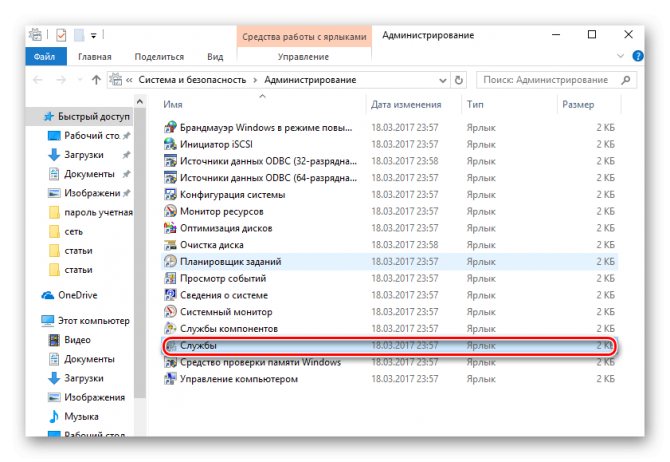This screenshot has width=670, height=462.
Task: Click the new folder quick access icon
Action: (79, 35)
